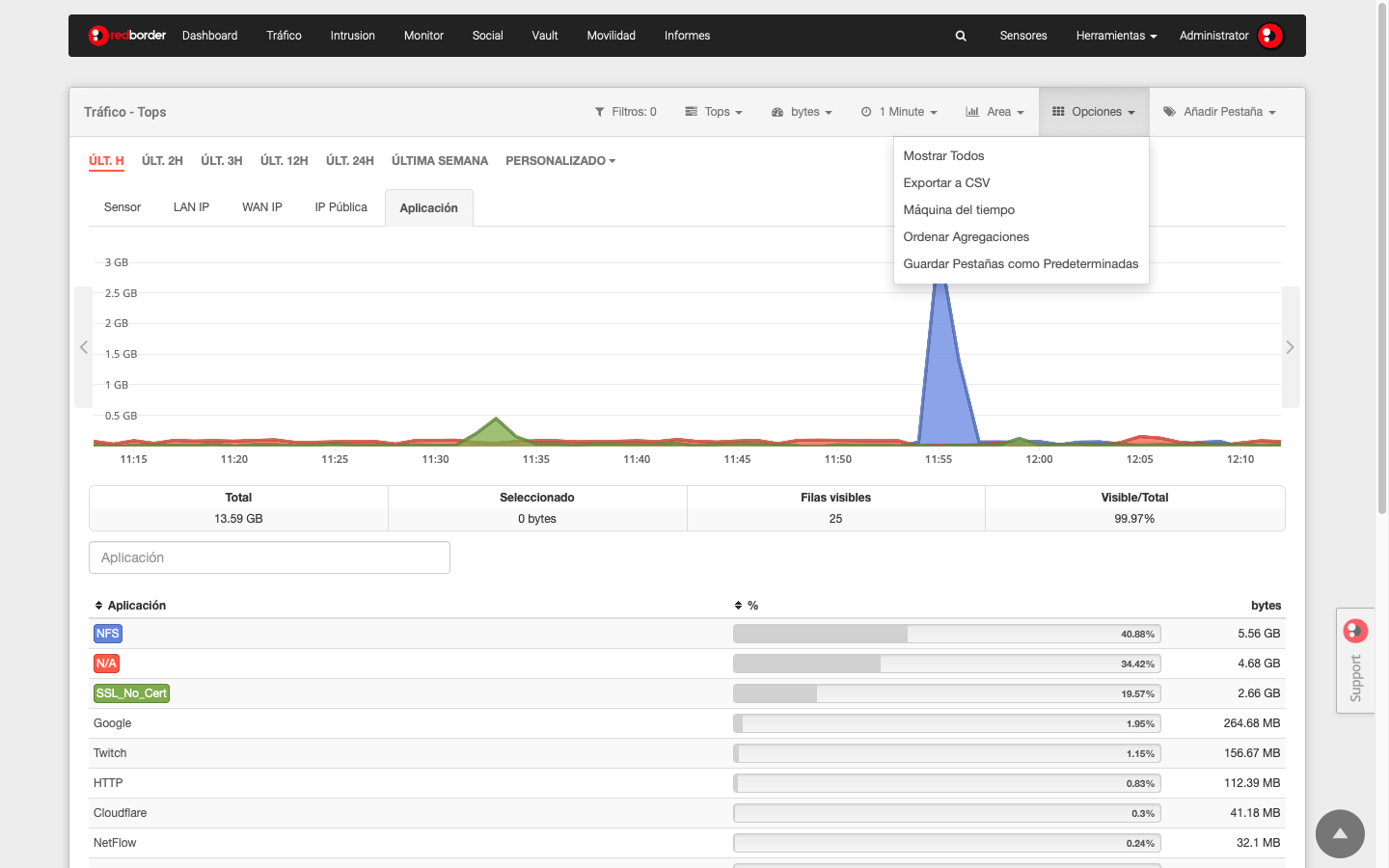Click the Cloudflare application row
This screenshot has height=868, width=1389.
click(687, 813)
